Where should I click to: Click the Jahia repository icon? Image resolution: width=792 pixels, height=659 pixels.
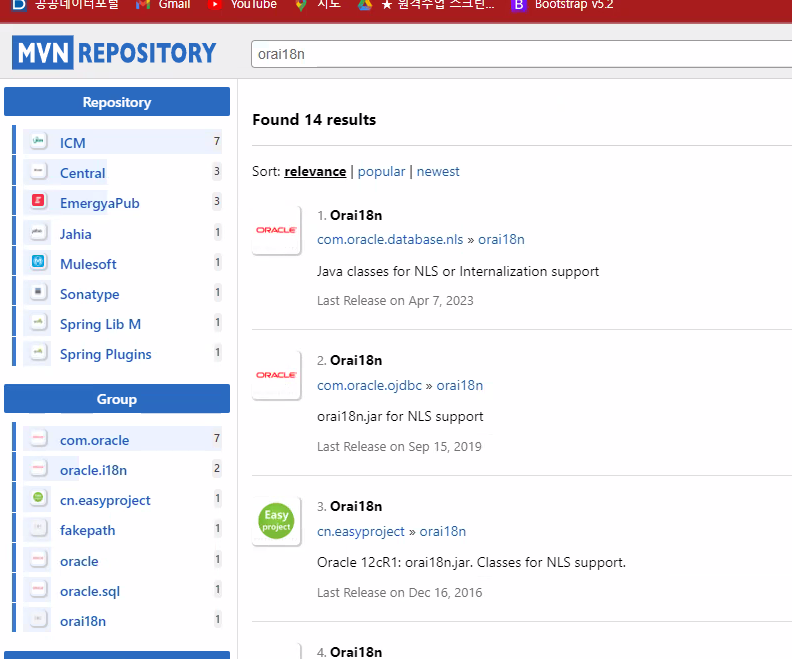38,232
